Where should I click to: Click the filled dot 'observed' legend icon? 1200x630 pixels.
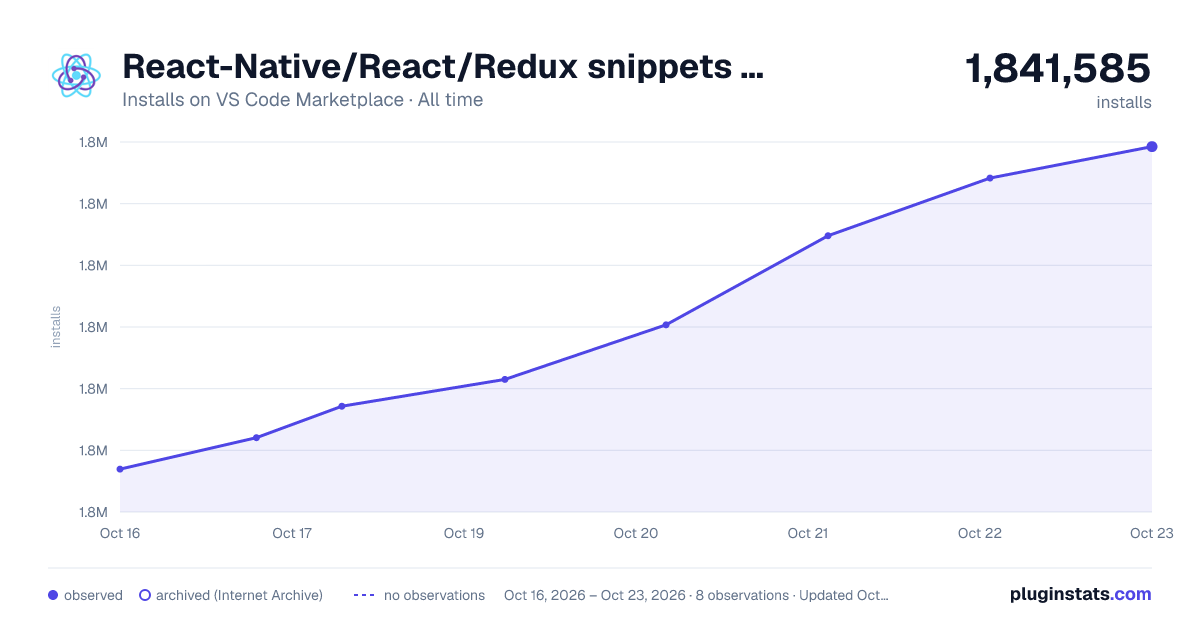[x=53, y=595]
